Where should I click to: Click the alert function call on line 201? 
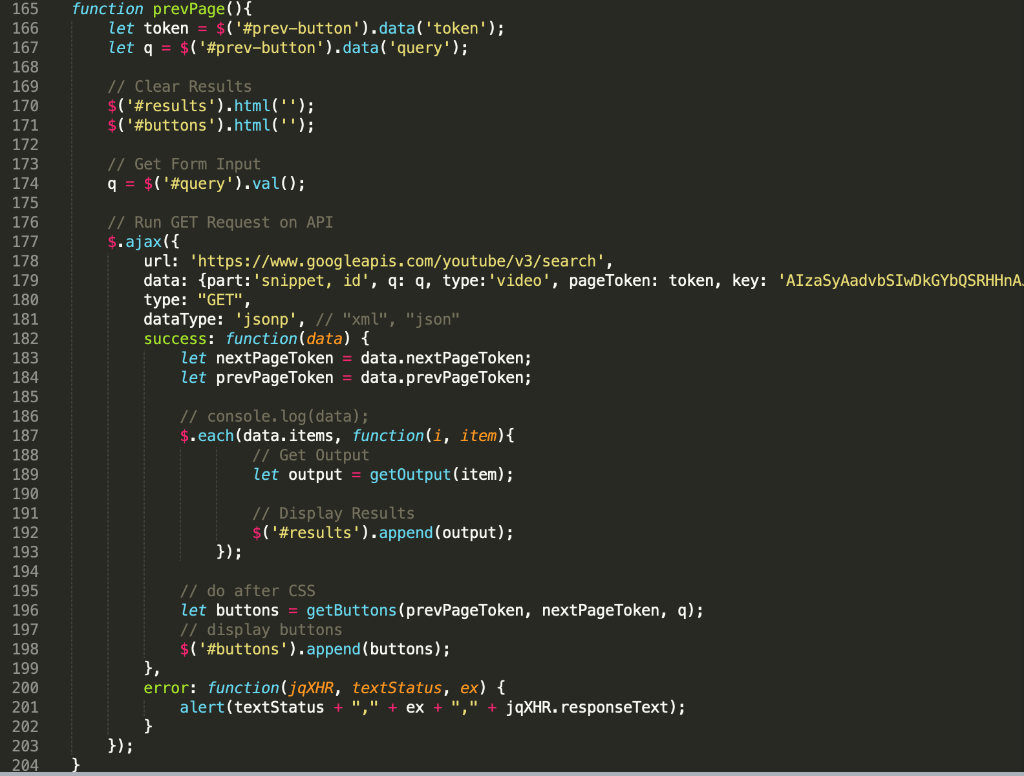pyautogui.click(x=202, y=707)
